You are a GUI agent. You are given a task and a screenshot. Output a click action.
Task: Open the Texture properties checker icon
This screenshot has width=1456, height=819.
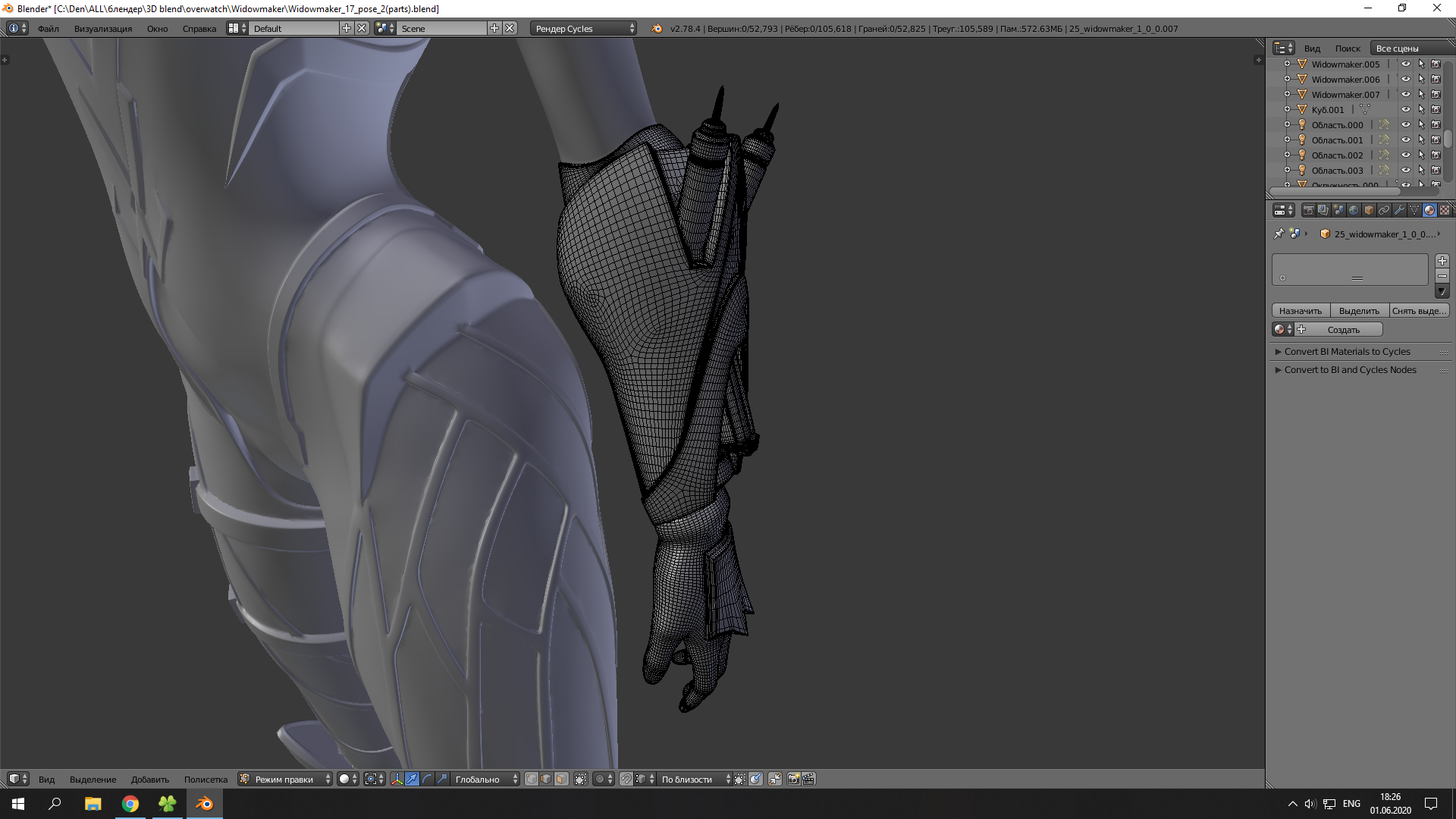coord(1445,210)
